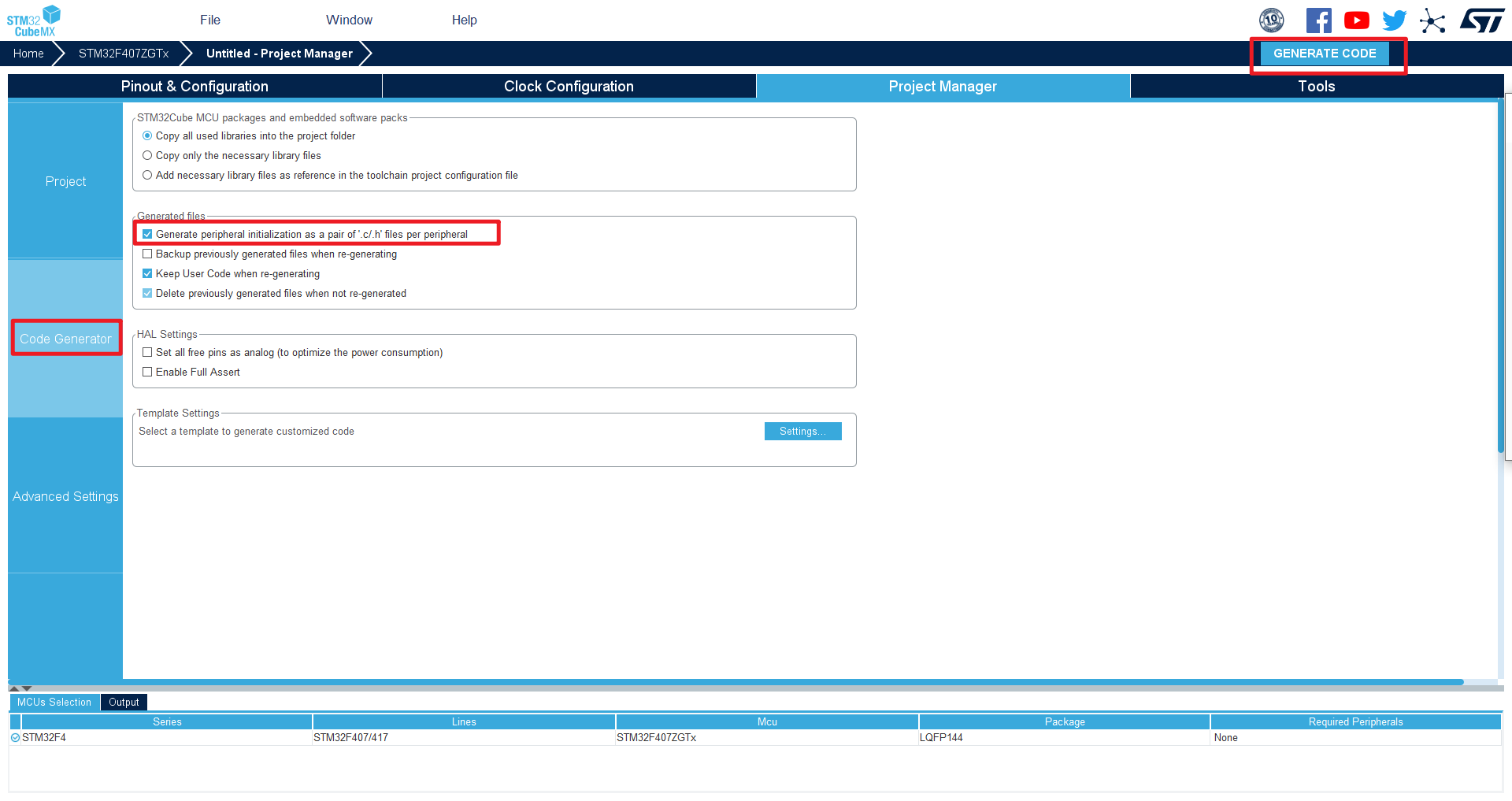Select the Project Manager tab
This screenshot has height=801, width=1512.
(x=943, y=87)
